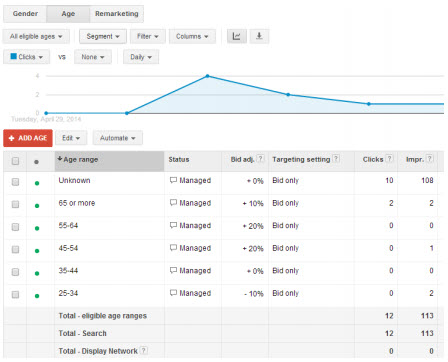Click status dot for 45-54 row
Viewport: 448px width, 362px height.
[x=37, y=251]
